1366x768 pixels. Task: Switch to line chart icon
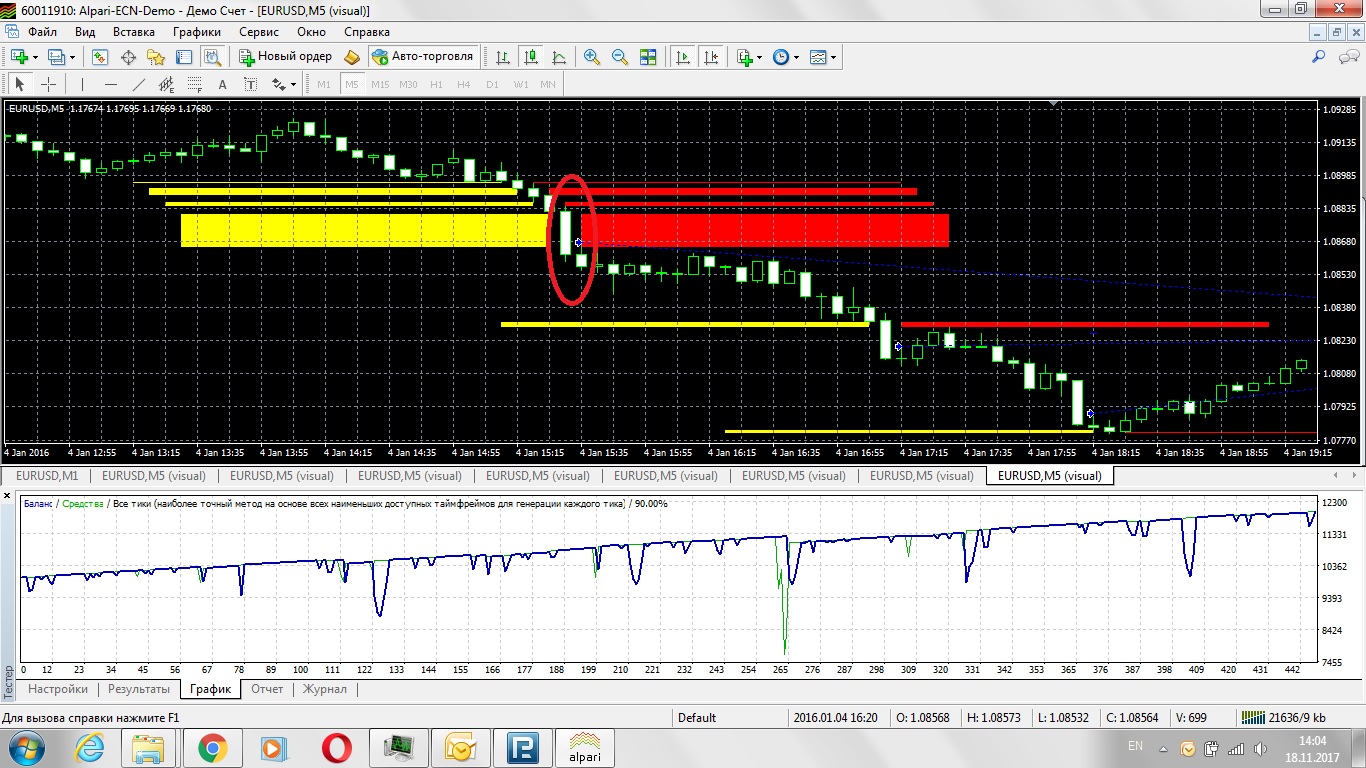[x=559, y=57]
